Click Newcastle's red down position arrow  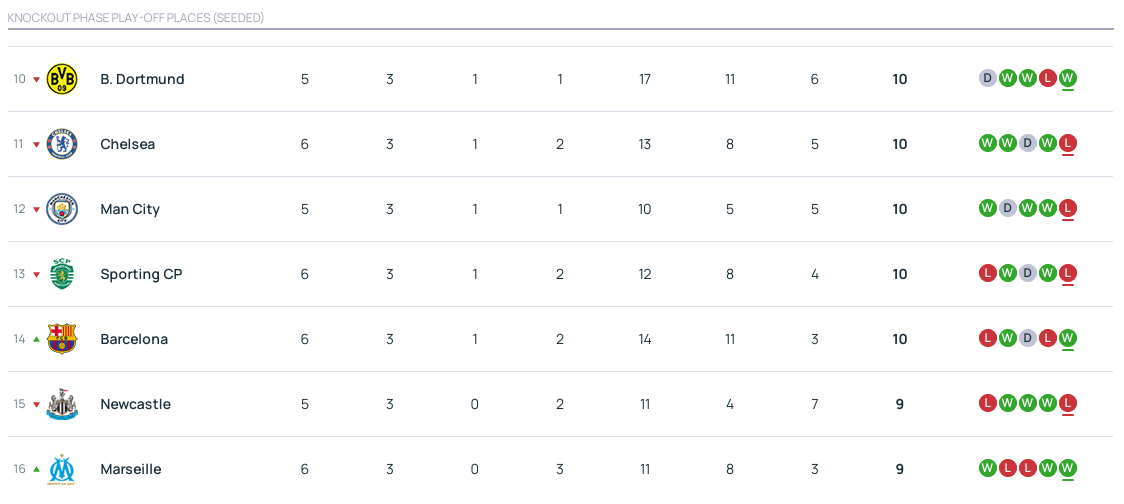(37, 405)
